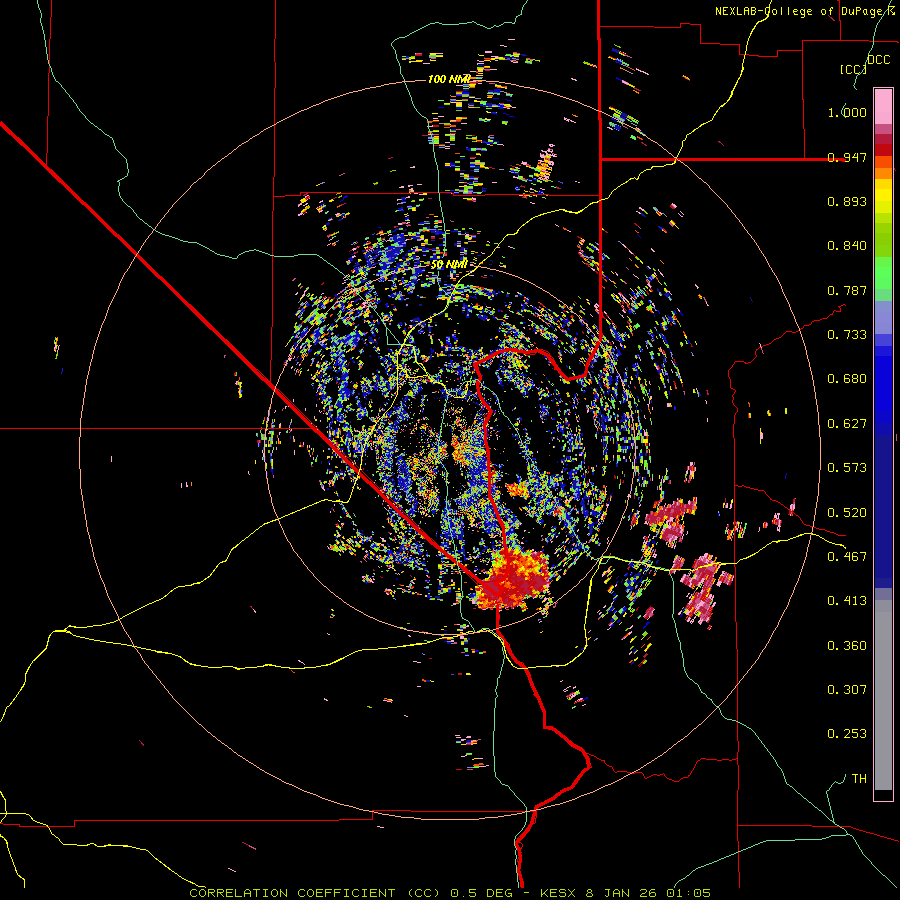The width and height of the screenshot is (900, 900).
Task: Click the 0.520 value on color scale
Action: pyautogui.click(x=847, y=513)
